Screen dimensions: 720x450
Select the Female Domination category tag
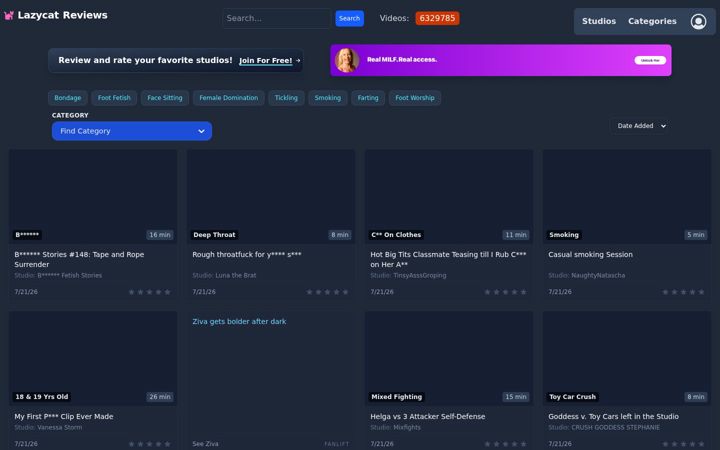click(x=229, y=98)
